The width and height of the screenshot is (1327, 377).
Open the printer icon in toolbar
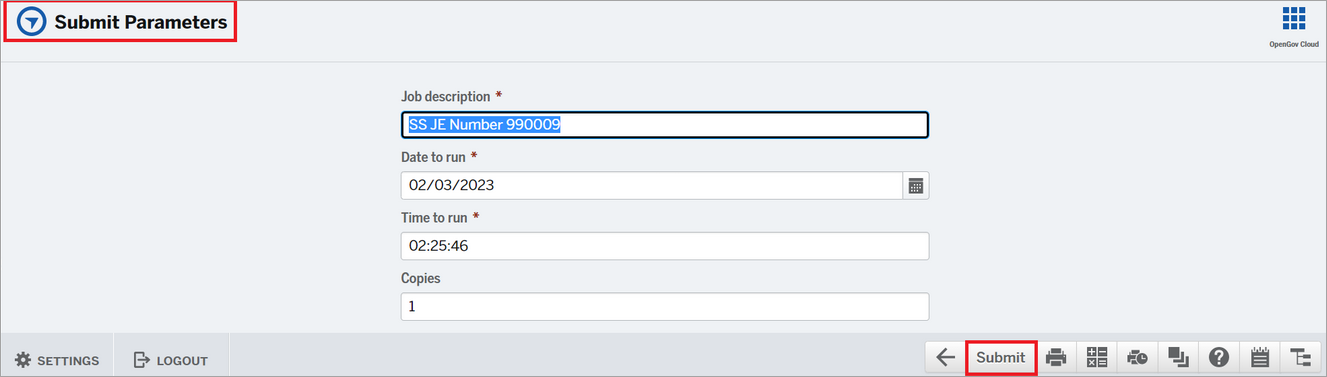[1056, 358]
